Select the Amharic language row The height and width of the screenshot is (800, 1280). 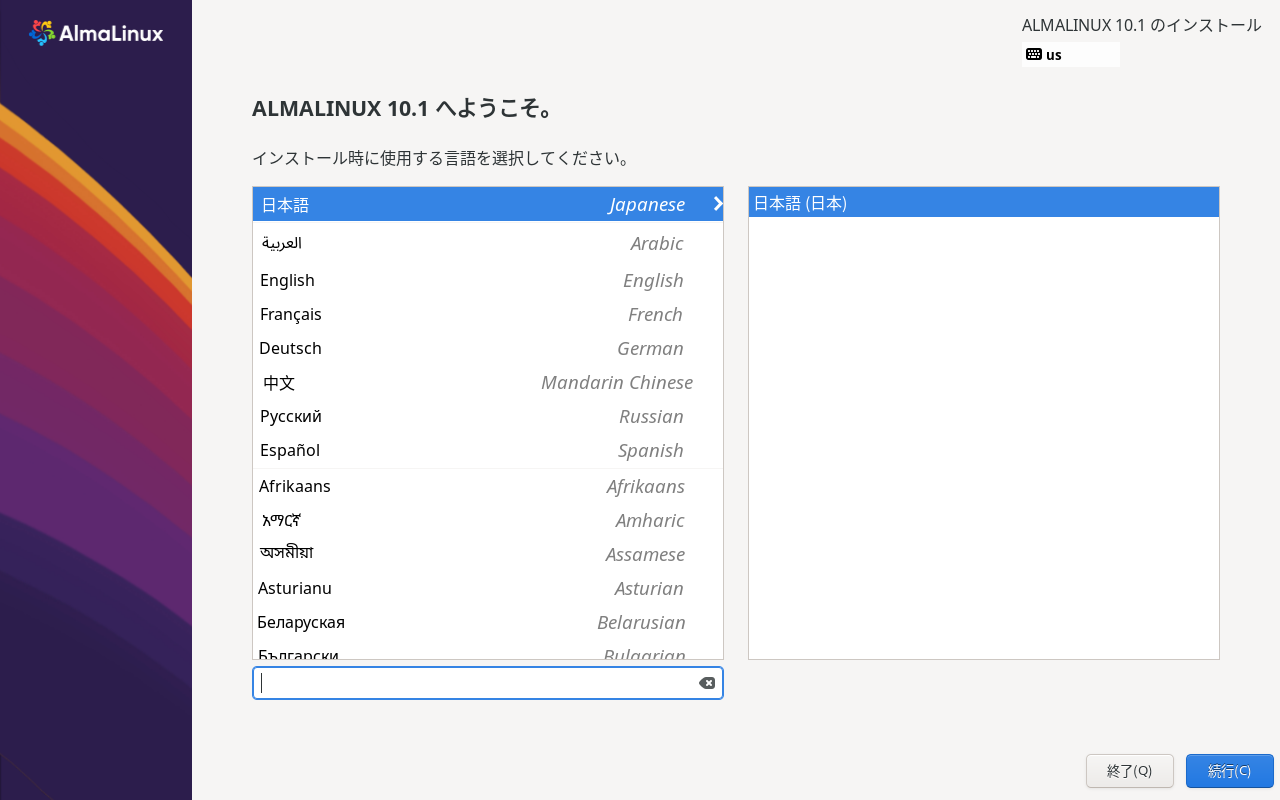pos(487,520)
